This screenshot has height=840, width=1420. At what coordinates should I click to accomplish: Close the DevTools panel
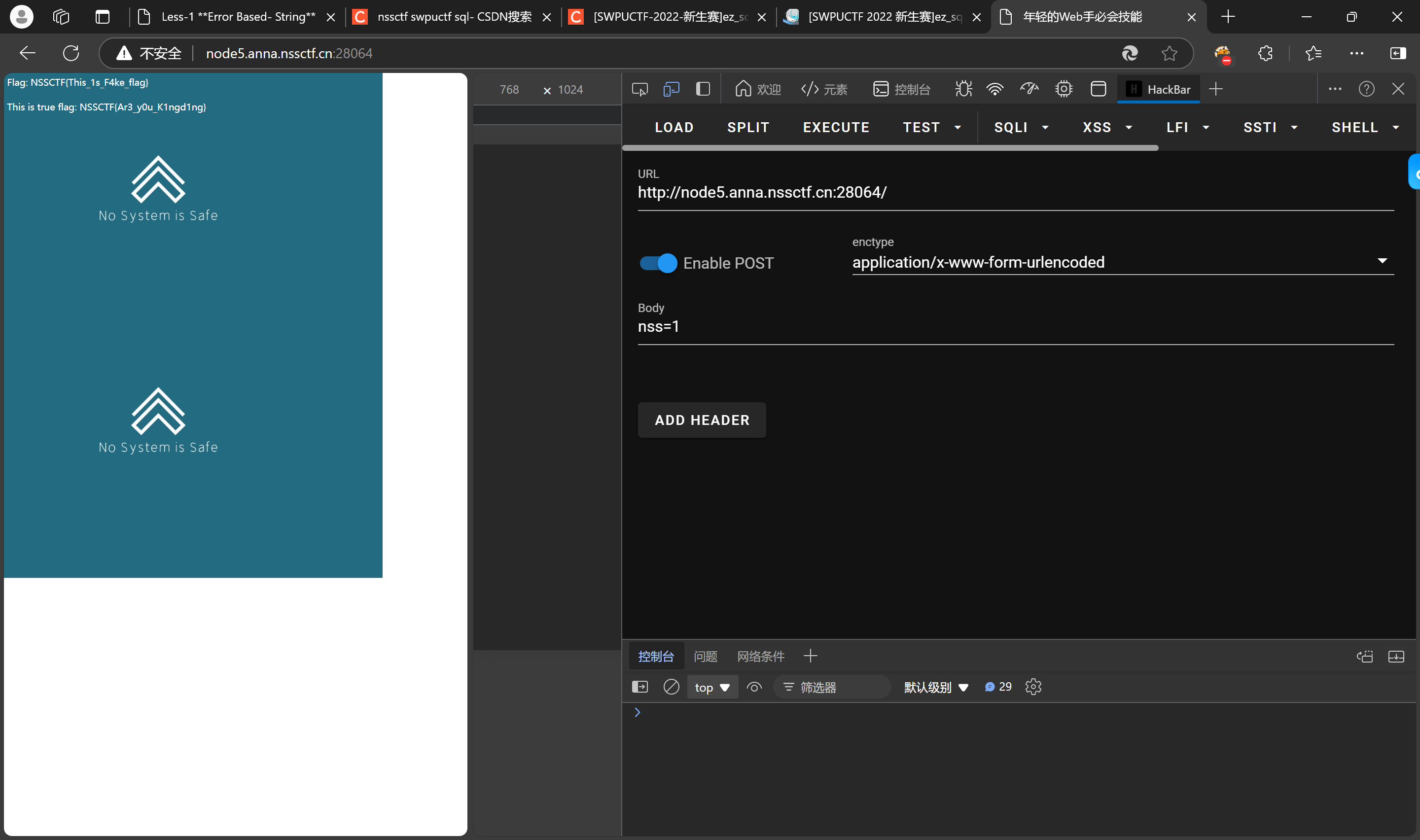pyautogui.click(x=1398, y=89)
